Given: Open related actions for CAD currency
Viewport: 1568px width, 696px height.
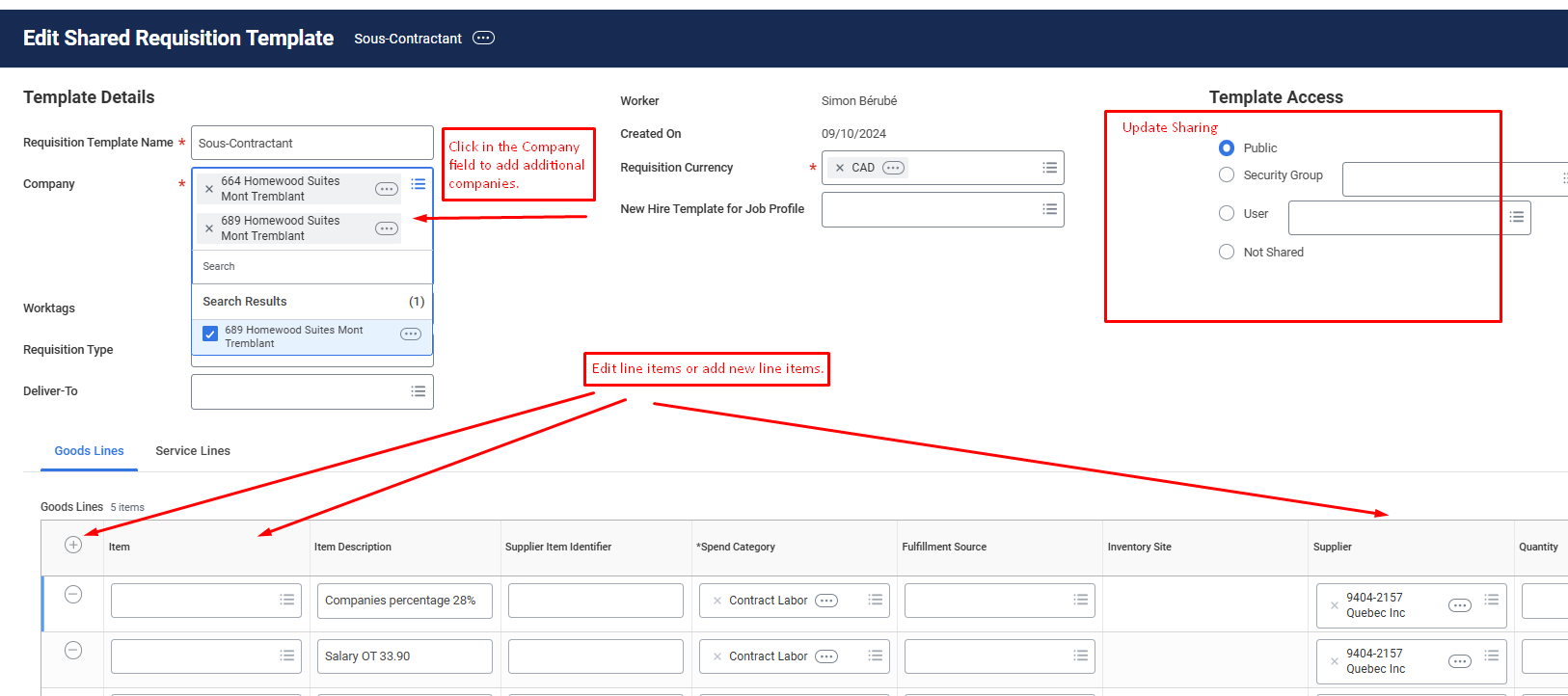Looking at the screenshot, I should click(x=894, y=168).
